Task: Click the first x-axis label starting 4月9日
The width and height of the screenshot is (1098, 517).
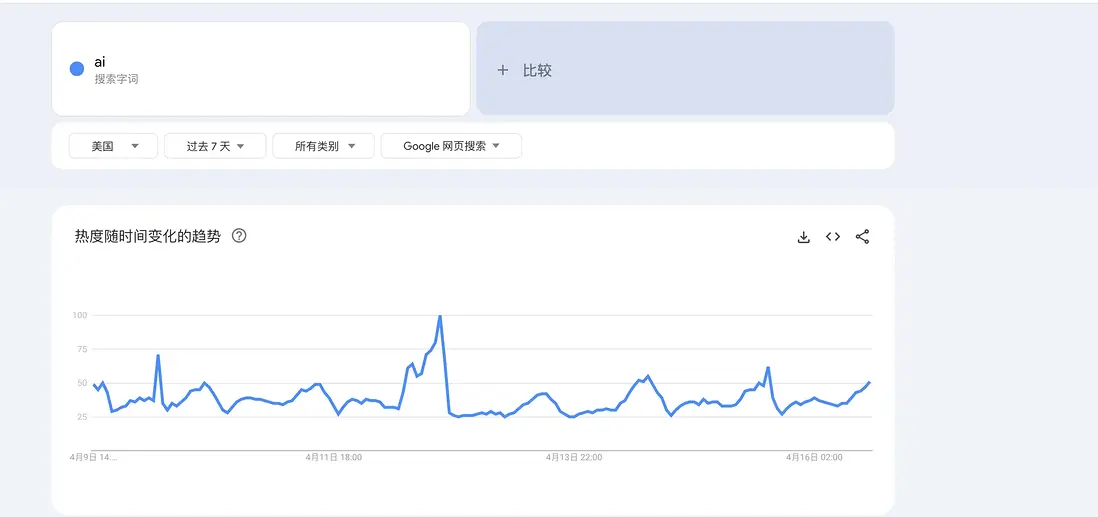Action: 93,457
